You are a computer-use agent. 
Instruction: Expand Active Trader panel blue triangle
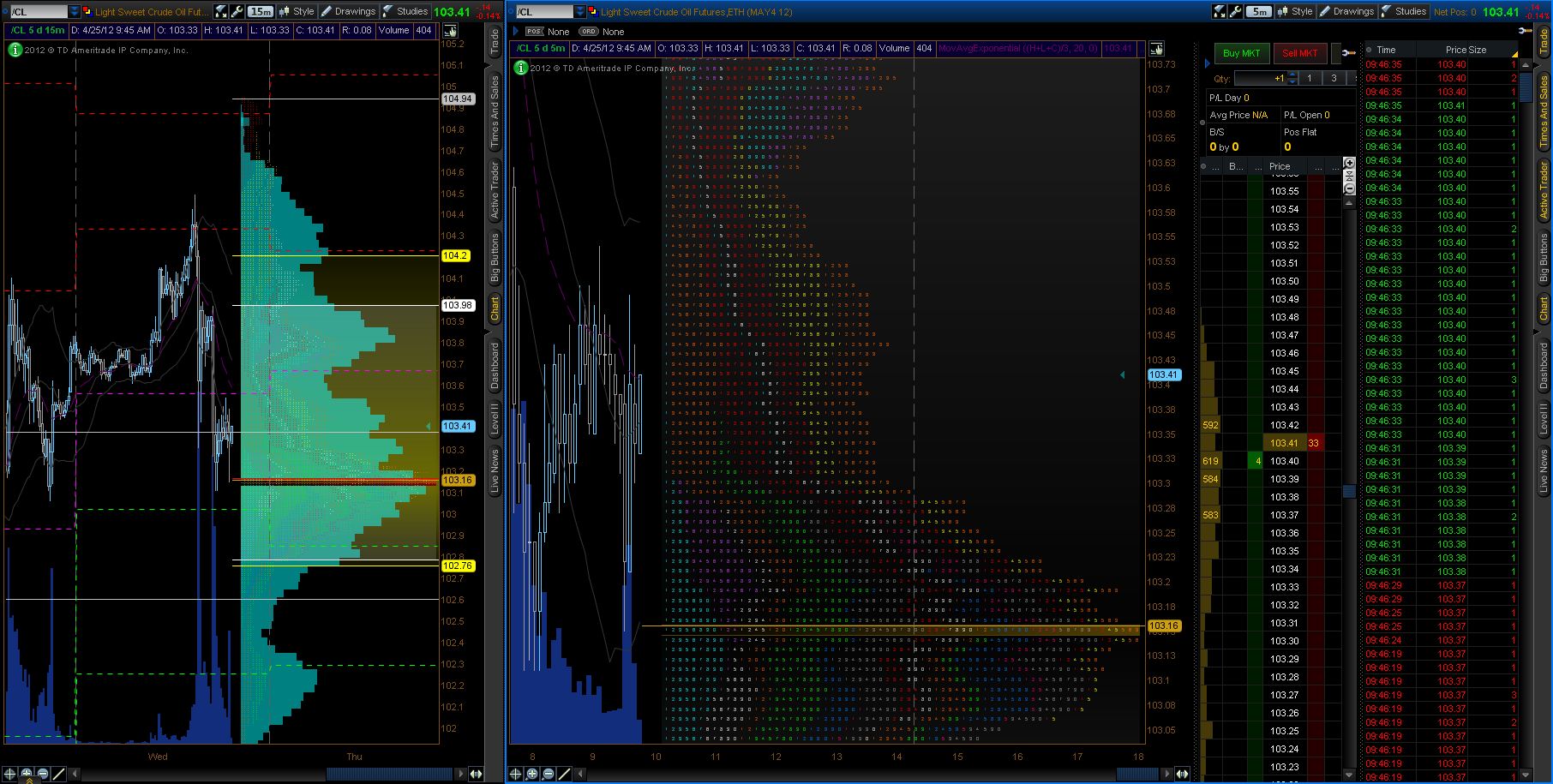tap(1208, 63)
